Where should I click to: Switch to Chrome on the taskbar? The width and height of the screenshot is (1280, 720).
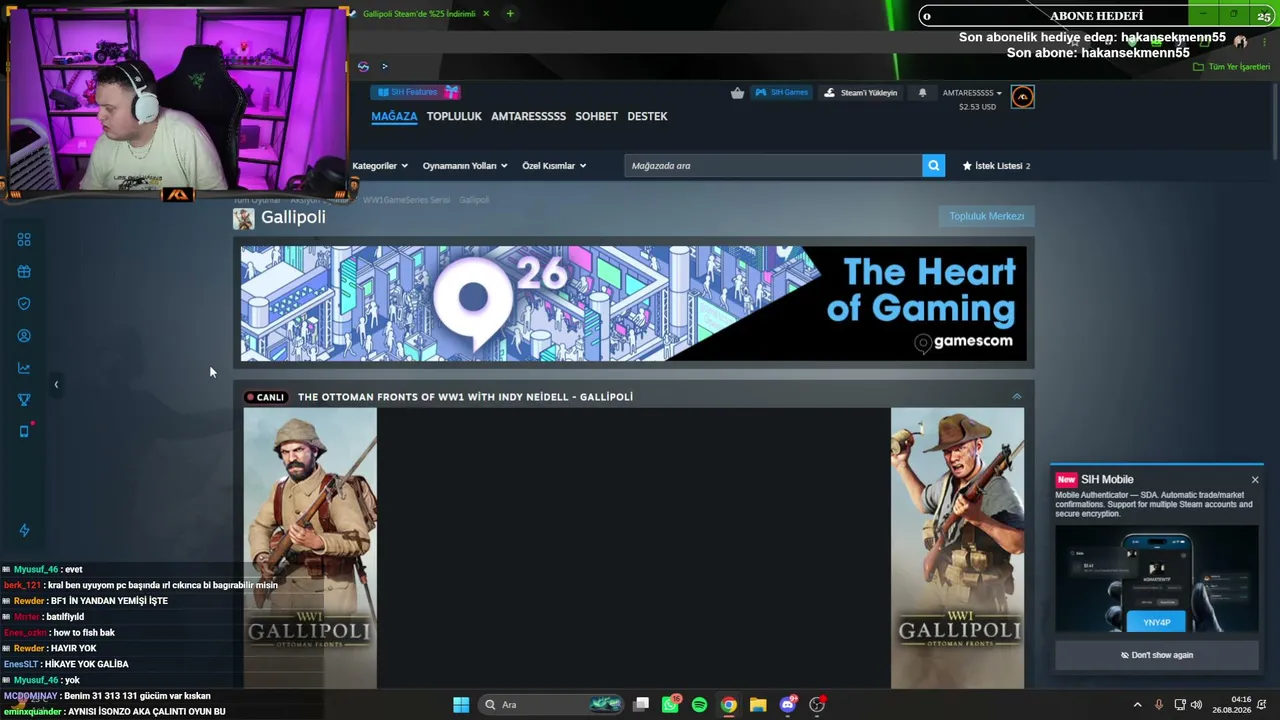[x=729, y=705]
